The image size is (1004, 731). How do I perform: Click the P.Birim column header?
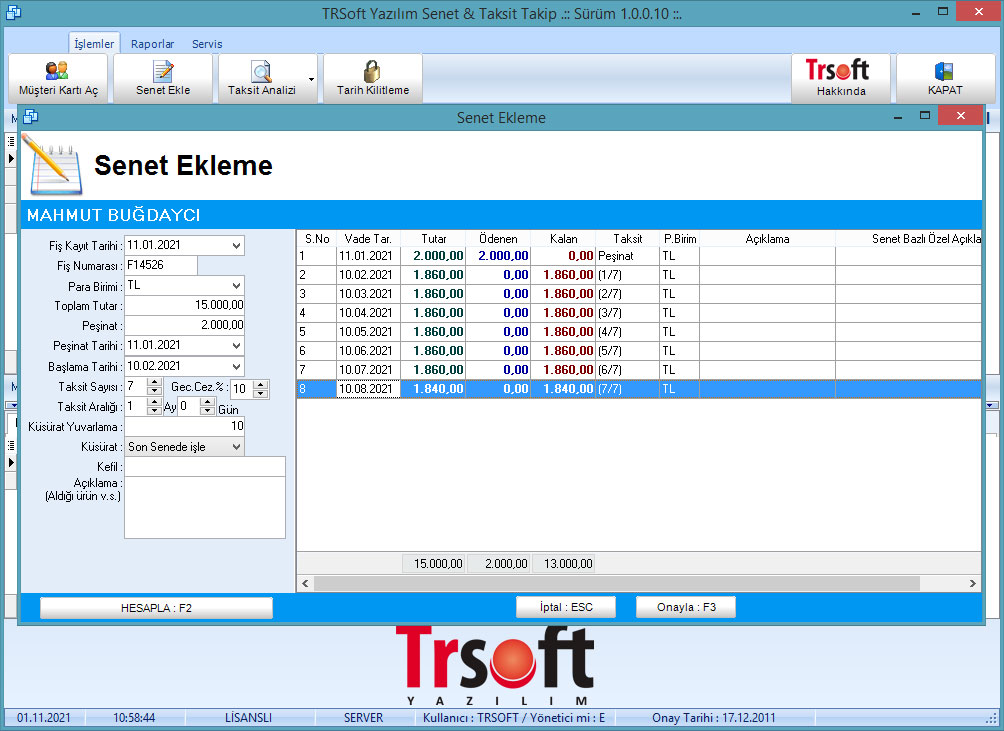coord(679,239)
